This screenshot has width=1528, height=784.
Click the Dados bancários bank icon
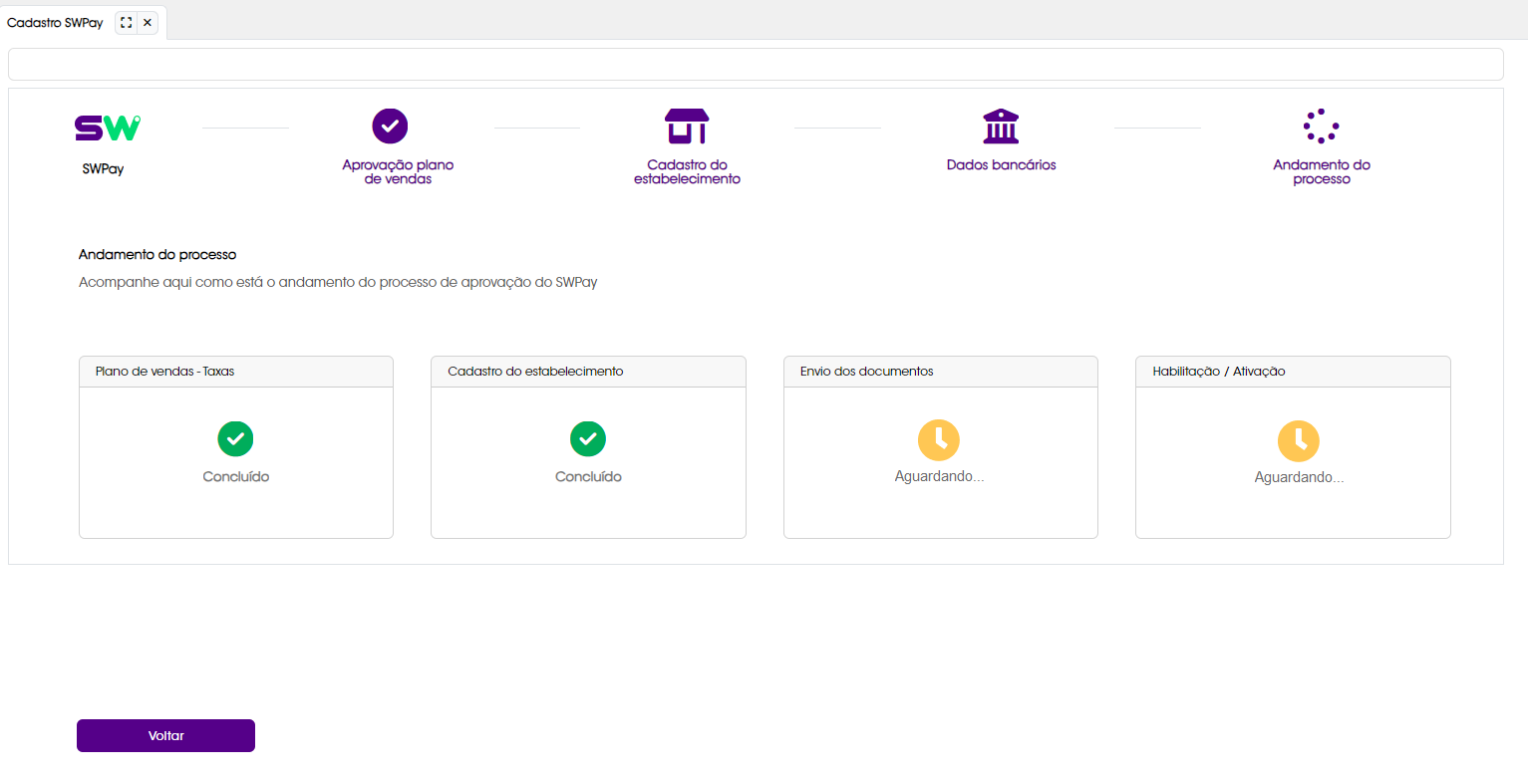1001,127
